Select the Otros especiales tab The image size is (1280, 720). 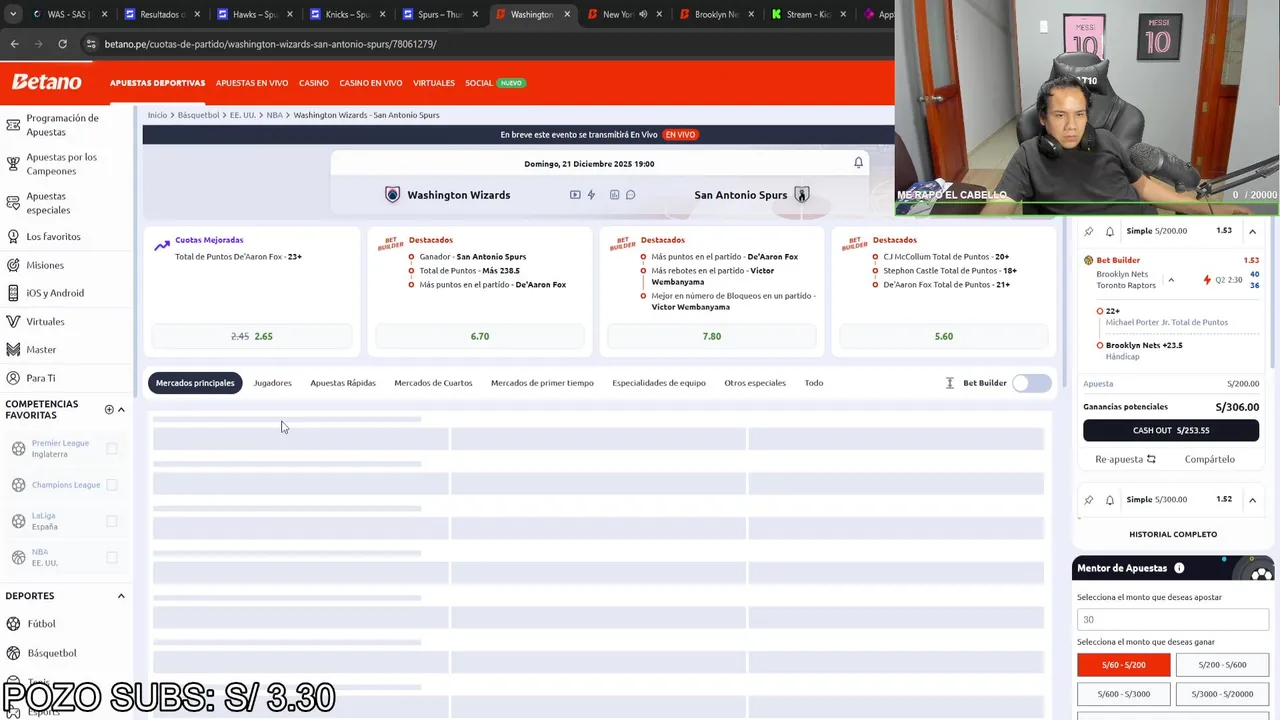755,383
